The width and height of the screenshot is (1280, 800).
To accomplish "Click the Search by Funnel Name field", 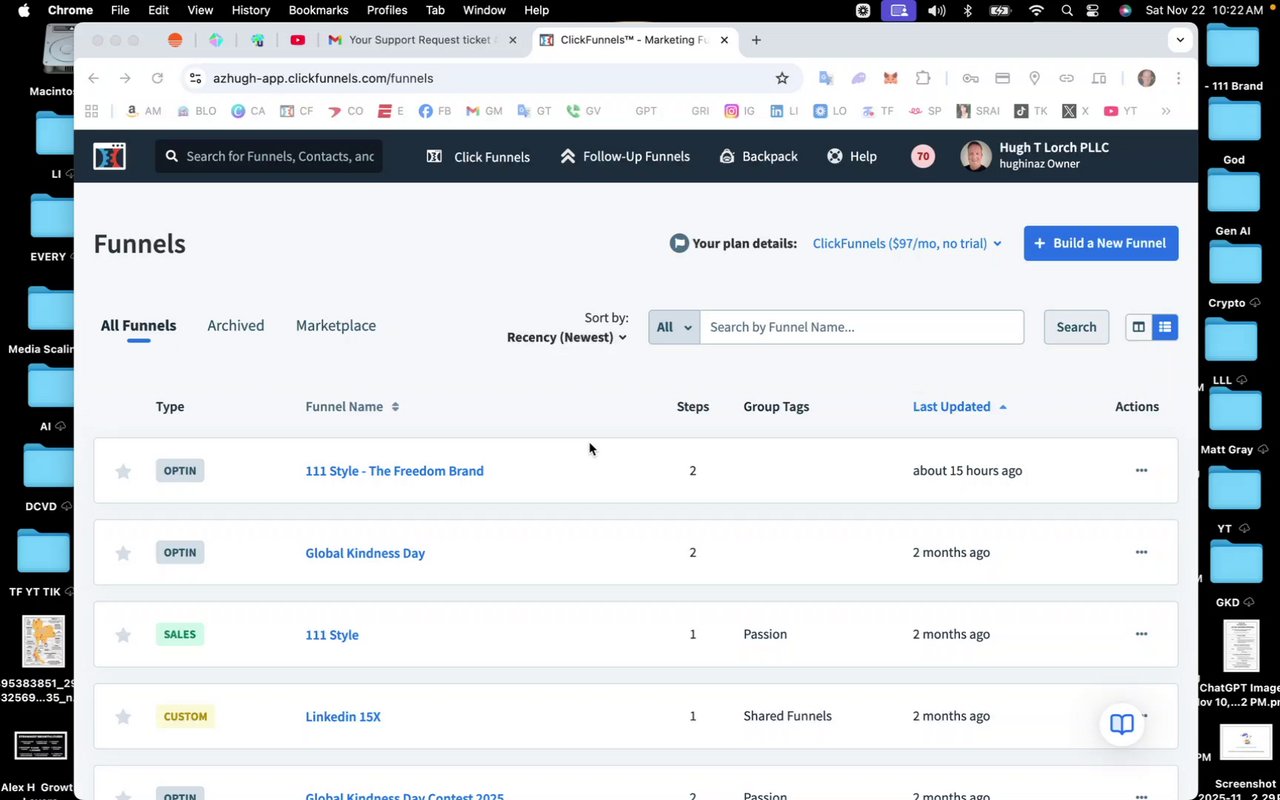I will (x=861, y=327).
